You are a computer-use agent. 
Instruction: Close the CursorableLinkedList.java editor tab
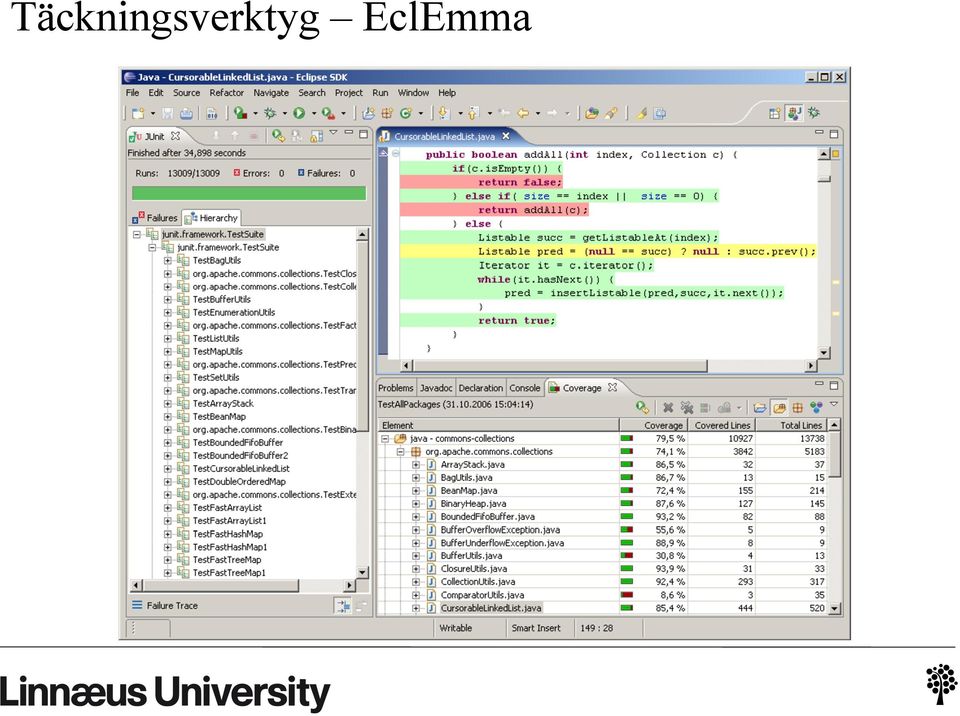click(506, 136)
